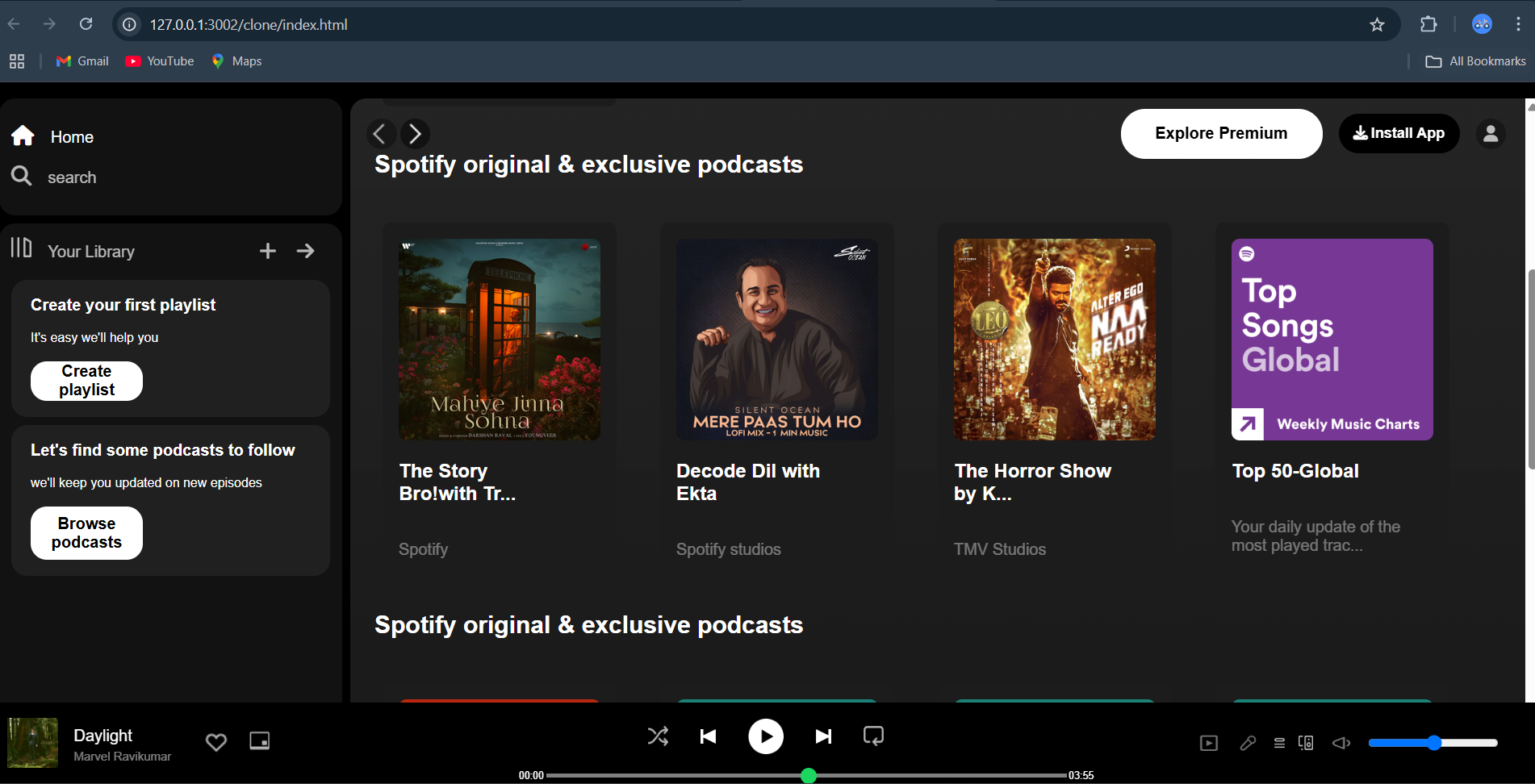Screen dimensions: 1535x784
Task: Click Top 50-Global title
Action: pyautogui.click(x=1295, y=471)
